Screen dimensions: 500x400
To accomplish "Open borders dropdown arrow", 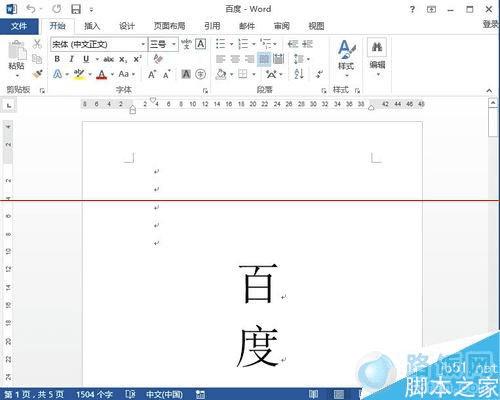I will [x=254, y=74].
